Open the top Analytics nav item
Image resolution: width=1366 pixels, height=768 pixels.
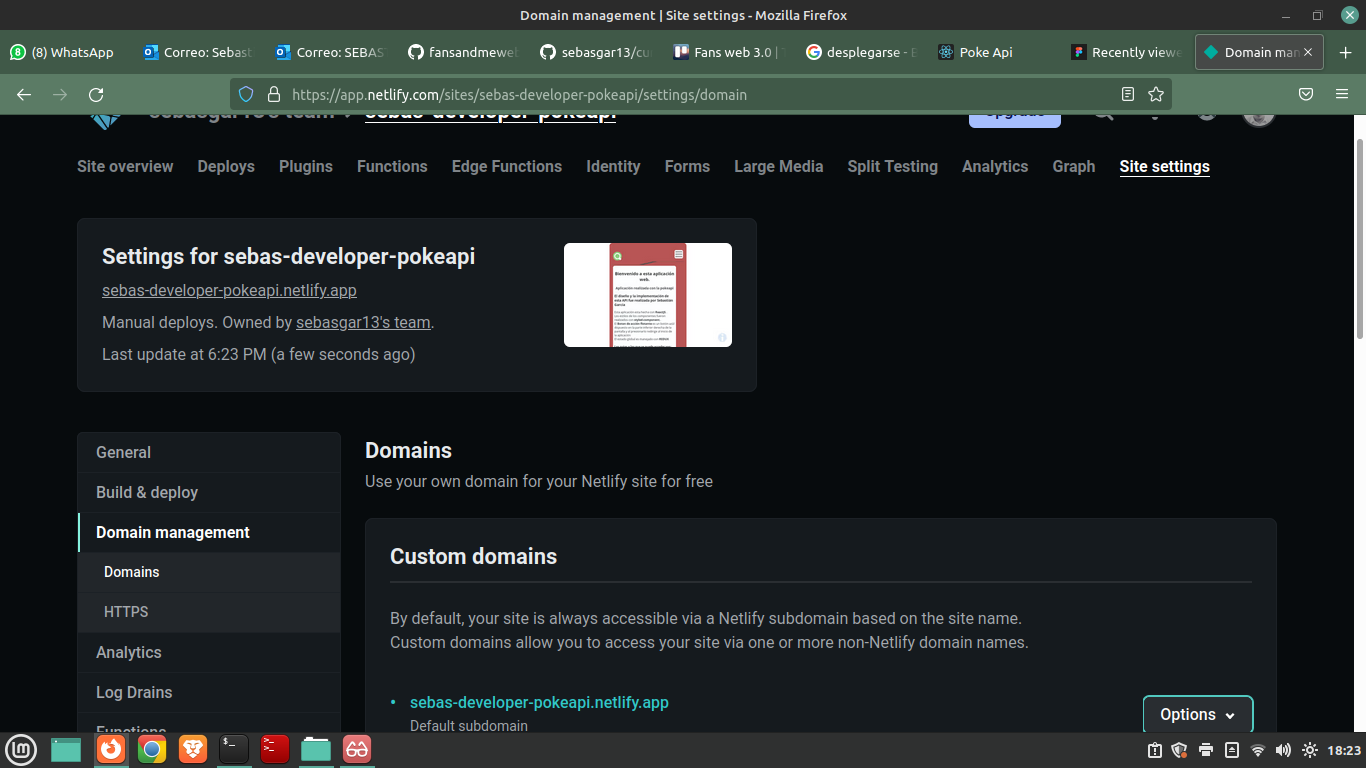point(995,166)
